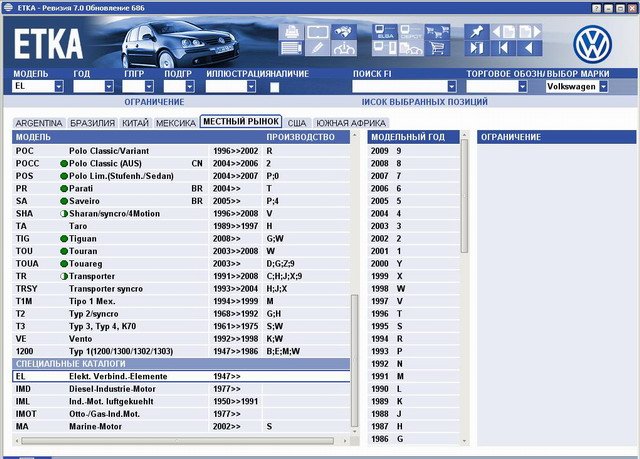Select the Marine-Motor catalog row

181,427
